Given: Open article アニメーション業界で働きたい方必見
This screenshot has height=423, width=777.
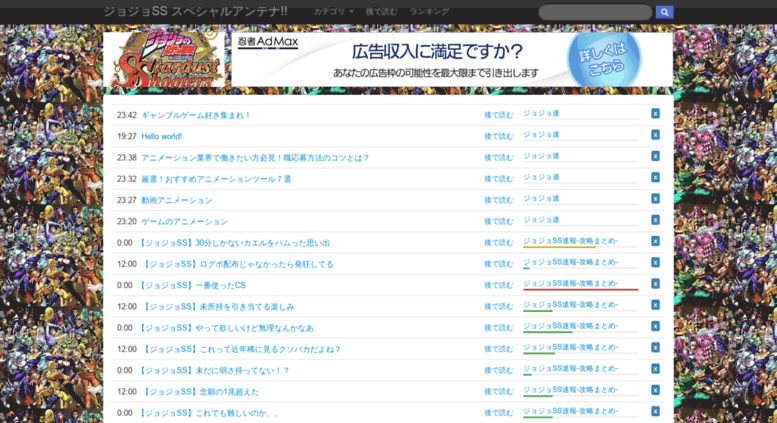Looking at the screenshot, I should tap(255, 158).
